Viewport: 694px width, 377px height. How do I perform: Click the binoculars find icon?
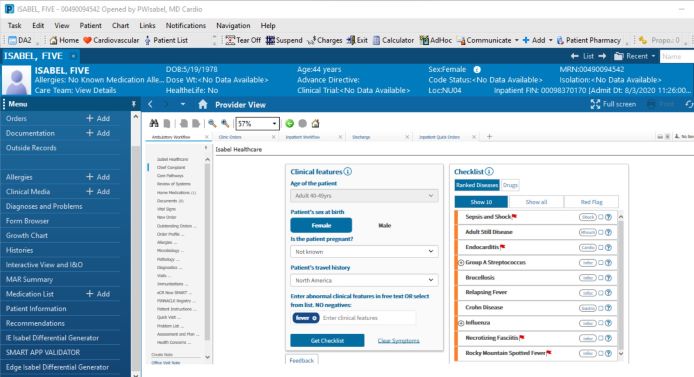pos(154,123)
